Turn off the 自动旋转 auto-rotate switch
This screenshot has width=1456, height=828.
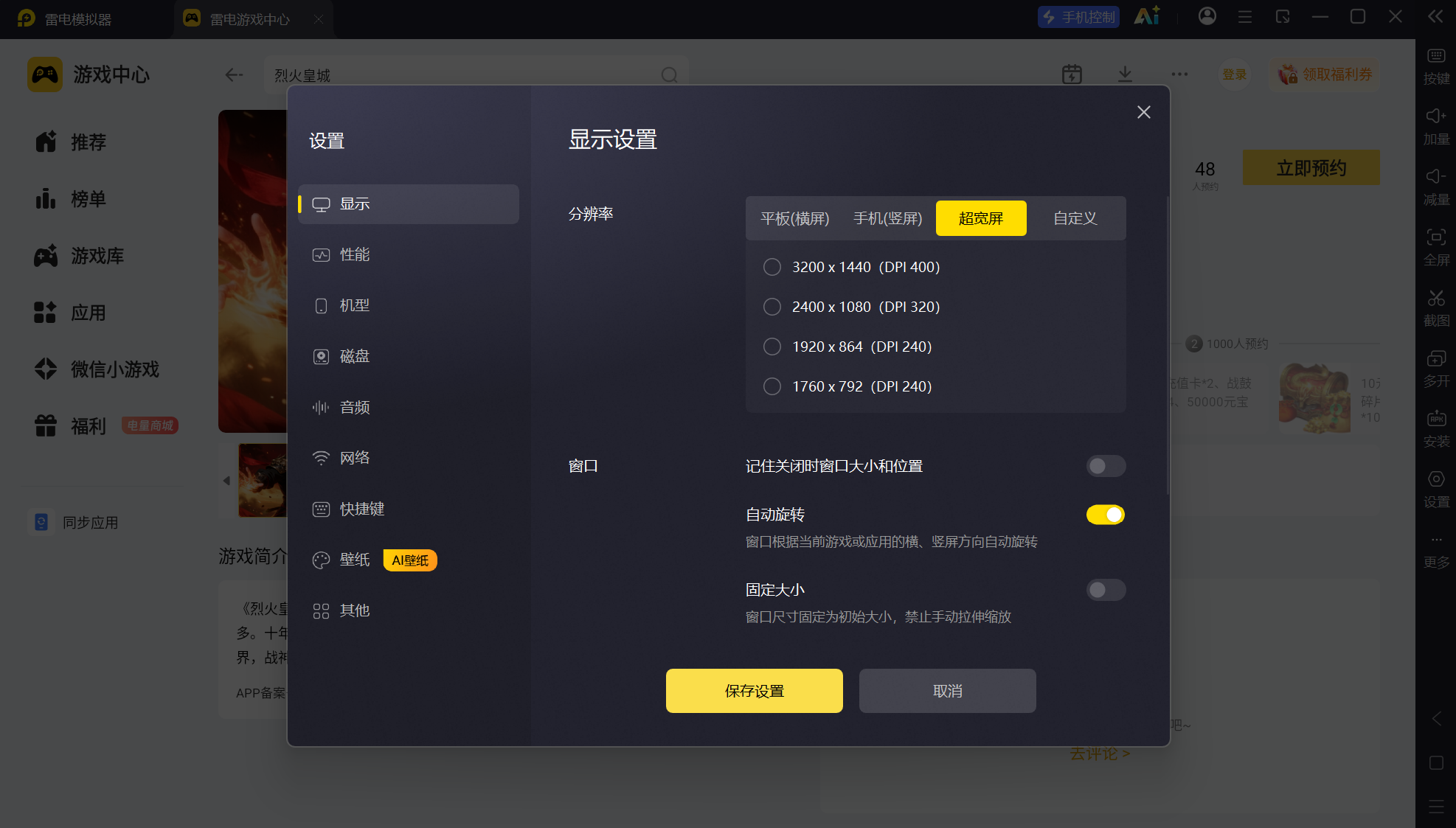point(1106,515)
